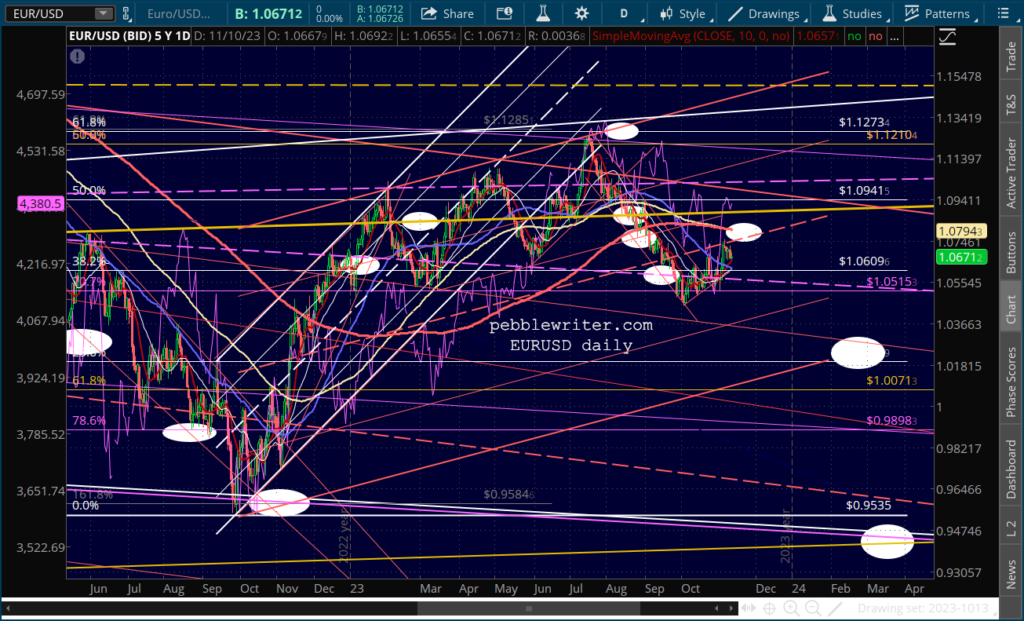Viewport: 1024px width, 621px height.
Task: Click the $0.9535 price level label
Action: (x=868, y=505)
